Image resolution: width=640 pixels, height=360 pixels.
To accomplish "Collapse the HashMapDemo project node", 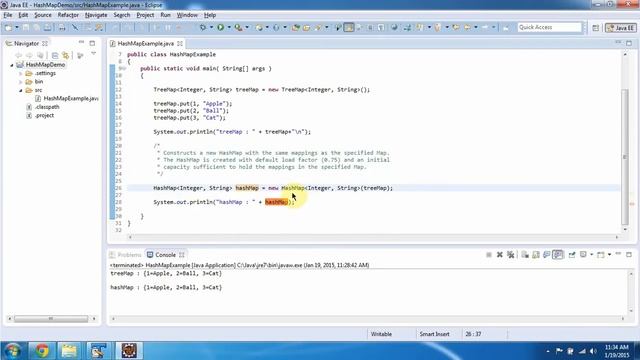I will (x=12, y=65).
